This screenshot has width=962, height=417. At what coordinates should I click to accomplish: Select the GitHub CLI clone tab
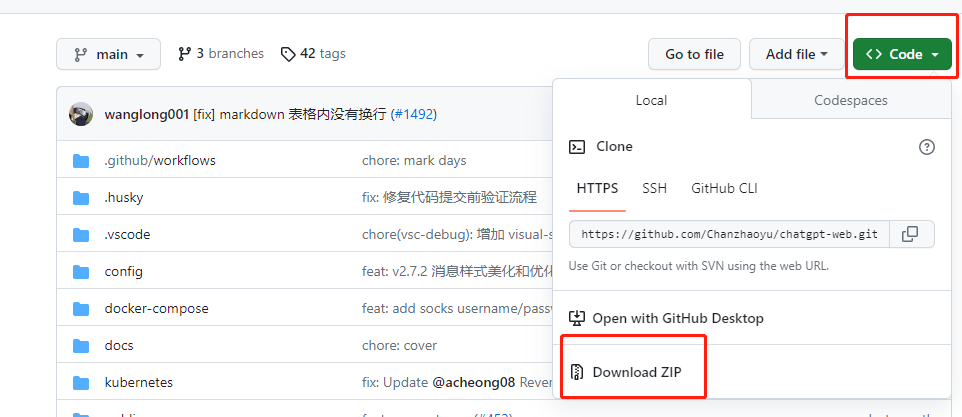pyautogui.click(x=725, y=188)
